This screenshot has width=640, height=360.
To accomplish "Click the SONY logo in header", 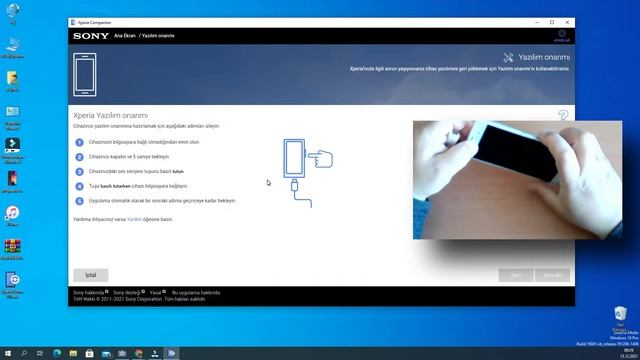I will point(91,36).
